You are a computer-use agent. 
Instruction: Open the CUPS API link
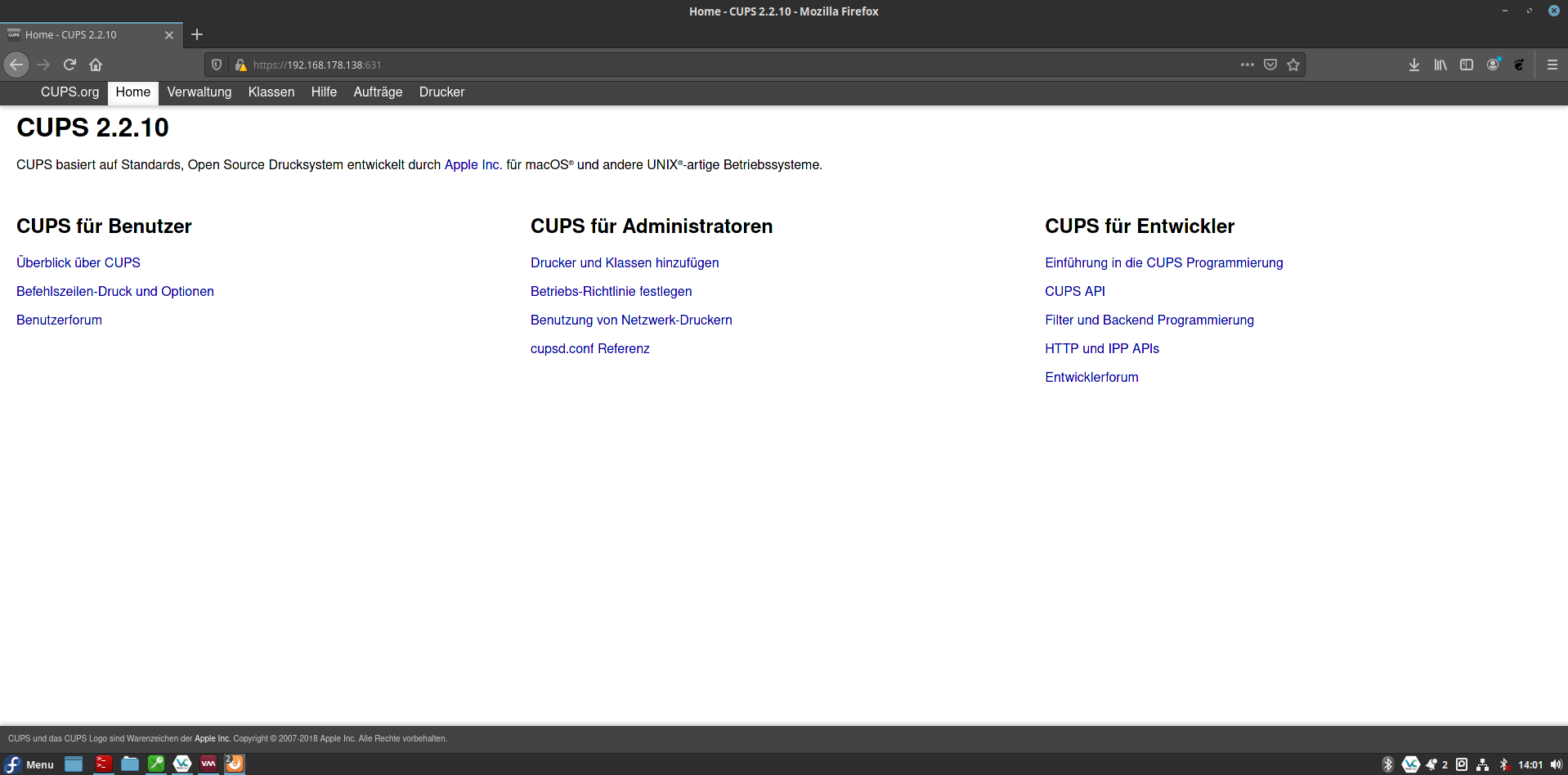point(1075,291)
